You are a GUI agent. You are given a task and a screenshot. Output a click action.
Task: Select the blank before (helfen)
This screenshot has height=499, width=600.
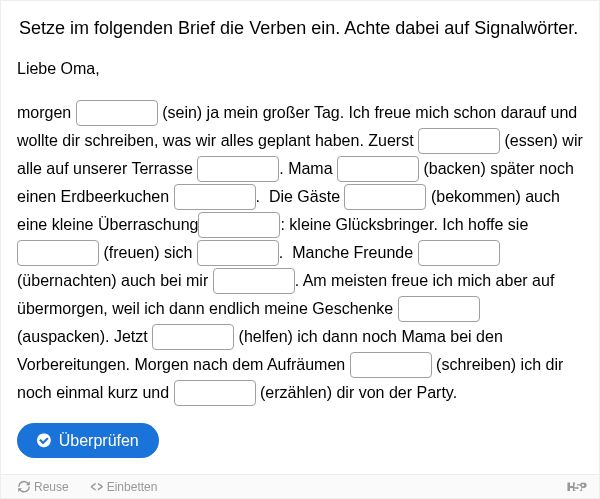[193, 337]
